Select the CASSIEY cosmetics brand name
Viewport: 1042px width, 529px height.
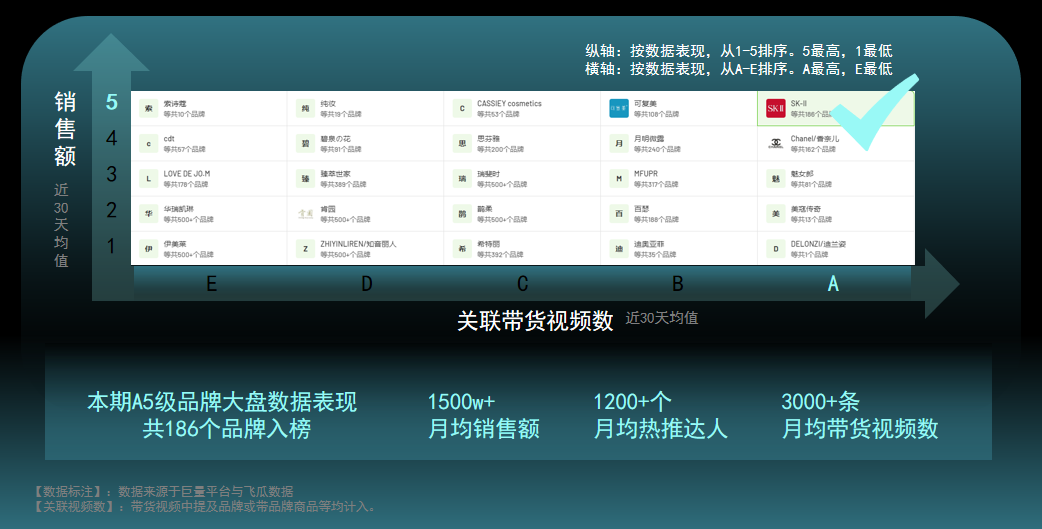tap(509, 104)
